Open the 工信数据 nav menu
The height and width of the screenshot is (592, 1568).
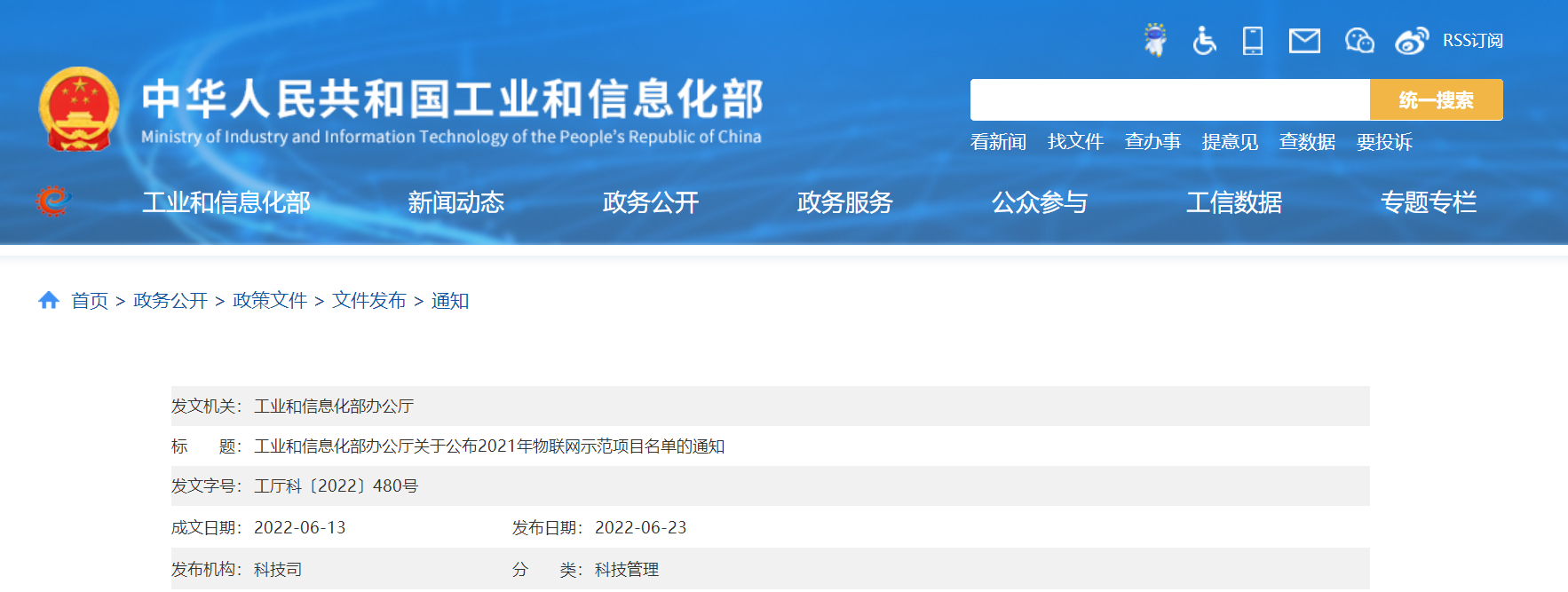tap(1233, 202)
